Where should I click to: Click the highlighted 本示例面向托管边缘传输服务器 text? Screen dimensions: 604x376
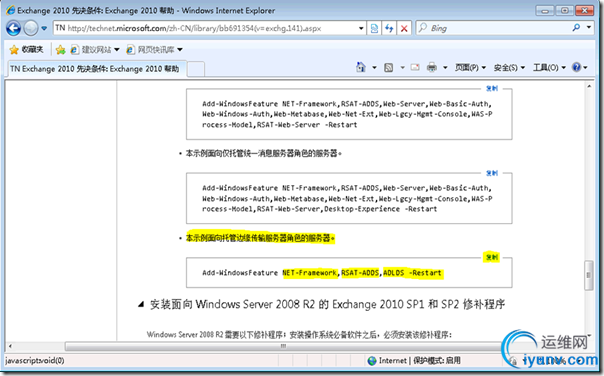tap(260, 238)
